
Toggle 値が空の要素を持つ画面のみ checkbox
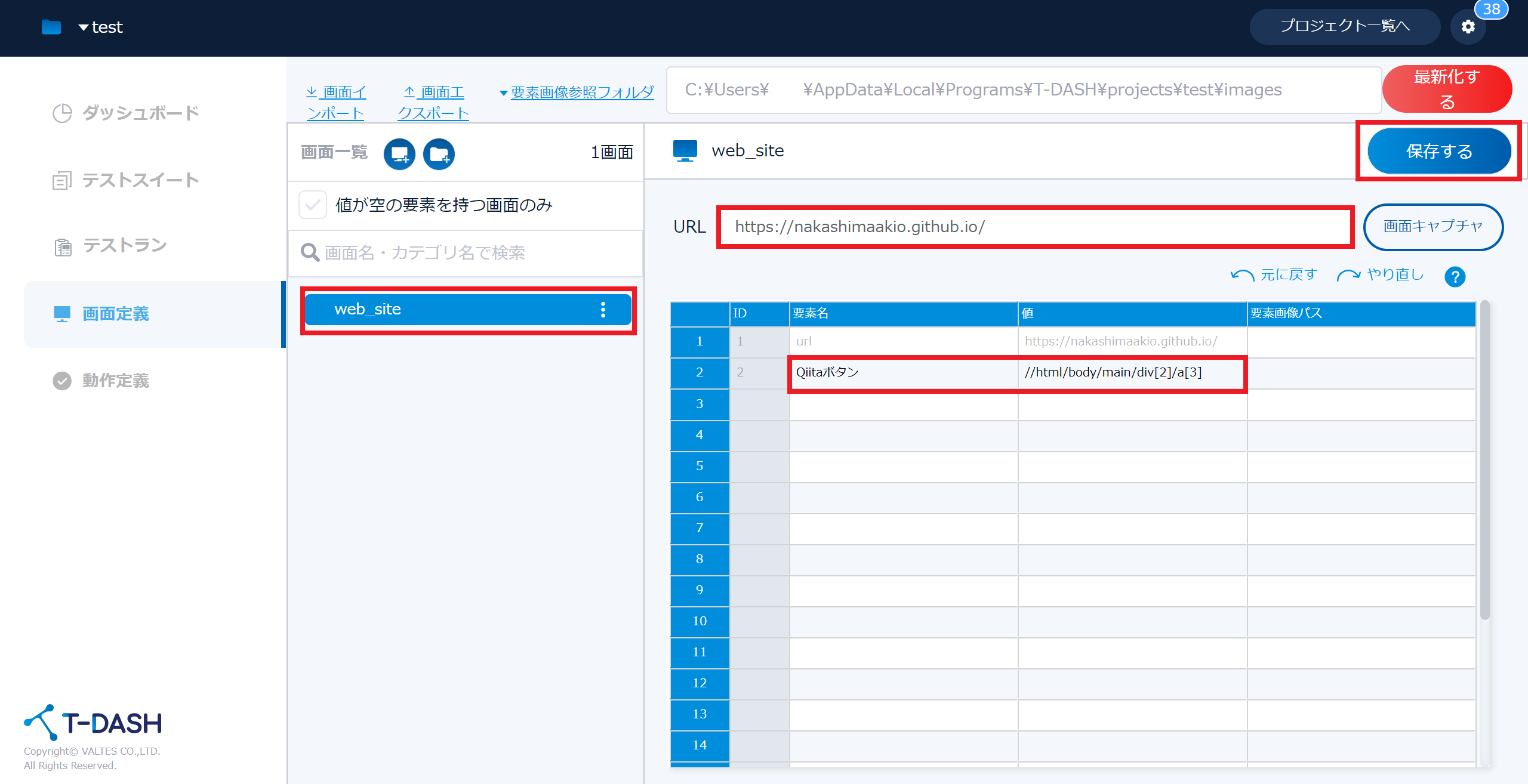tap(313, 205)
